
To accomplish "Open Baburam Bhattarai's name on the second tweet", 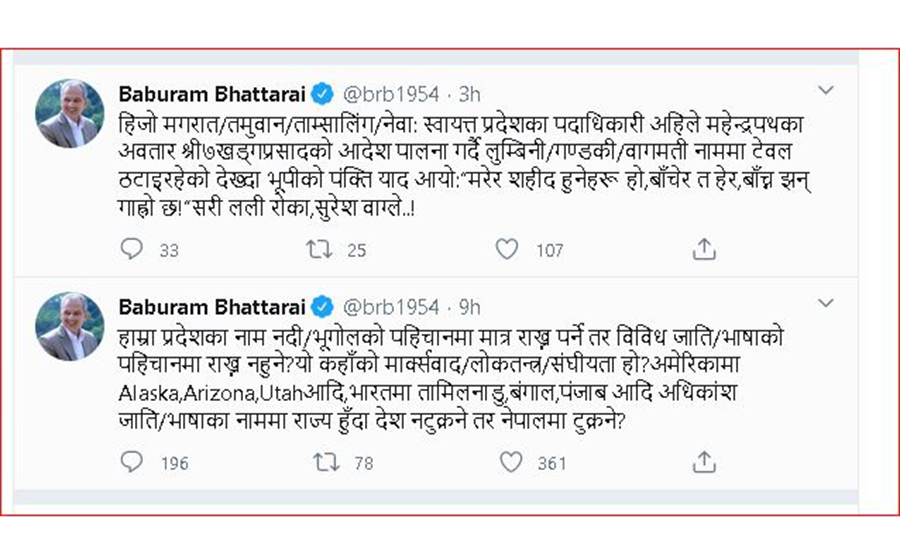I will [213, 307].
